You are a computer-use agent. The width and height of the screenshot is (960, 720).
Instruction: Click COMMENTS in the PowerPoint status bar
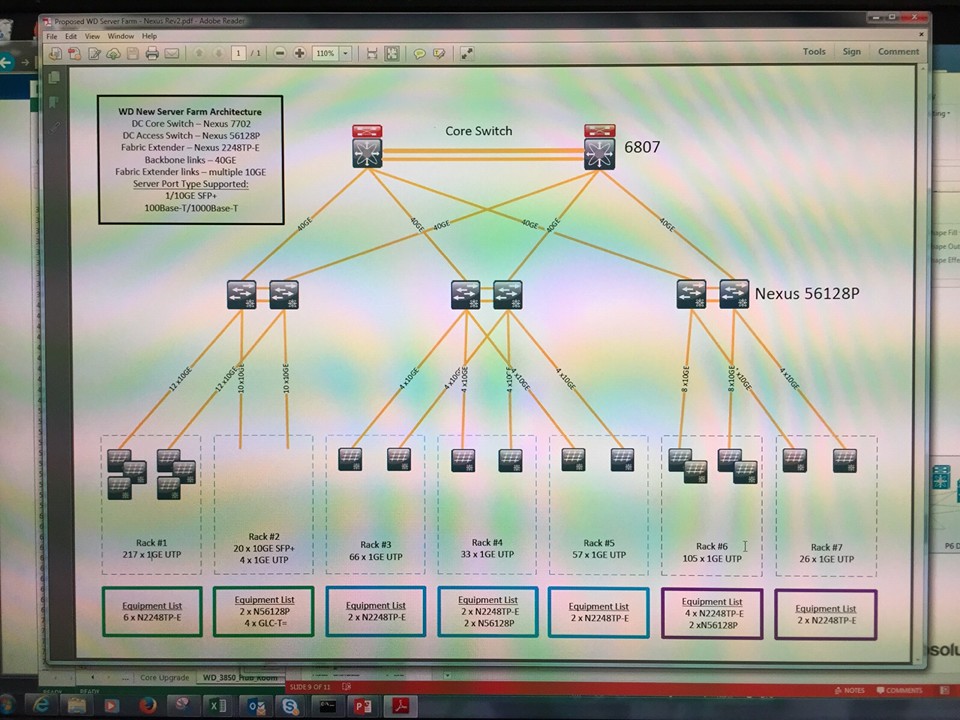tap(899, 690)
